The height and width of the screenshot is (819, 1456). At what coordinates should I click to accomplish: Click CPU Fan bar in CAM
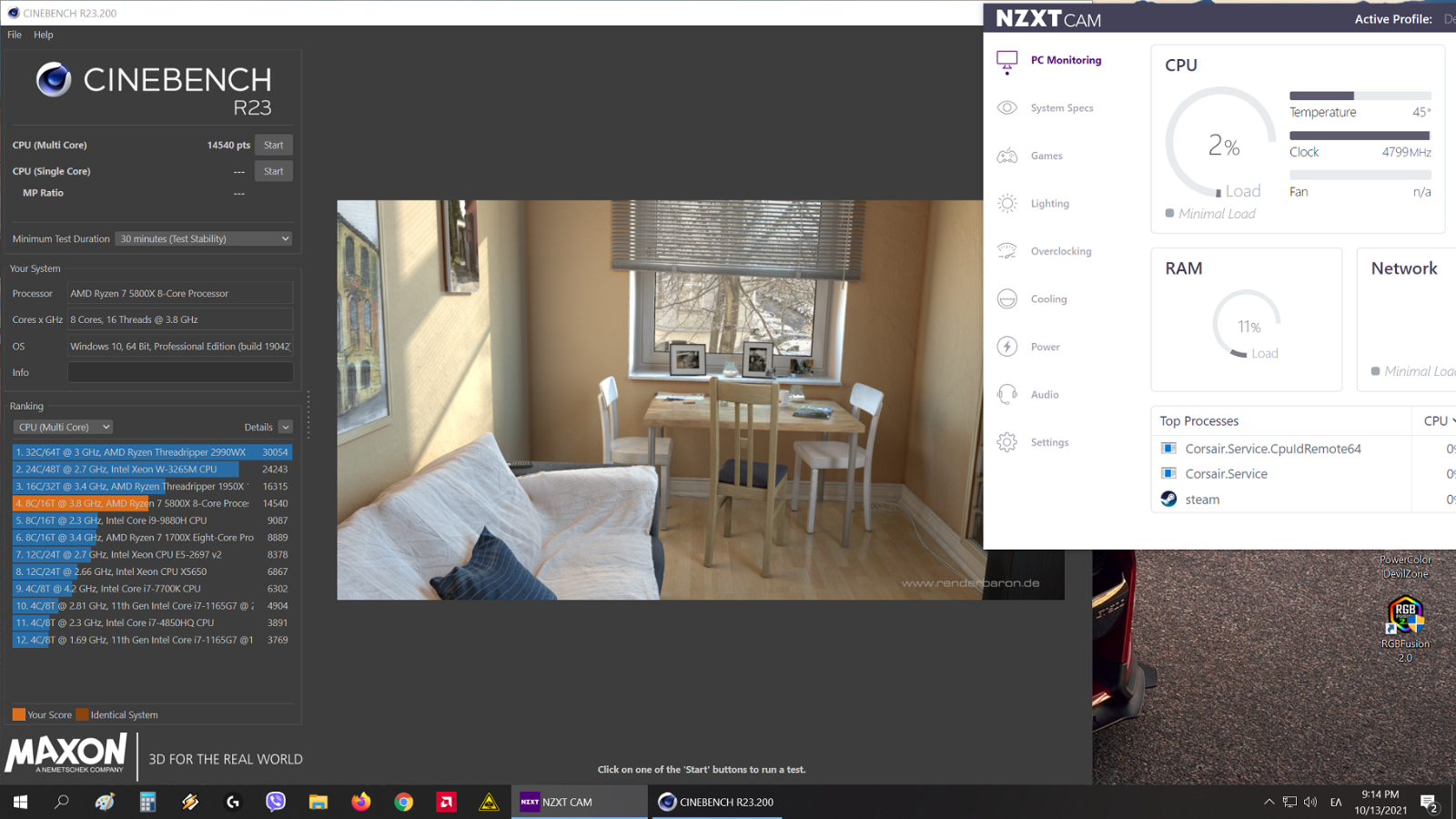point(1360,175)
